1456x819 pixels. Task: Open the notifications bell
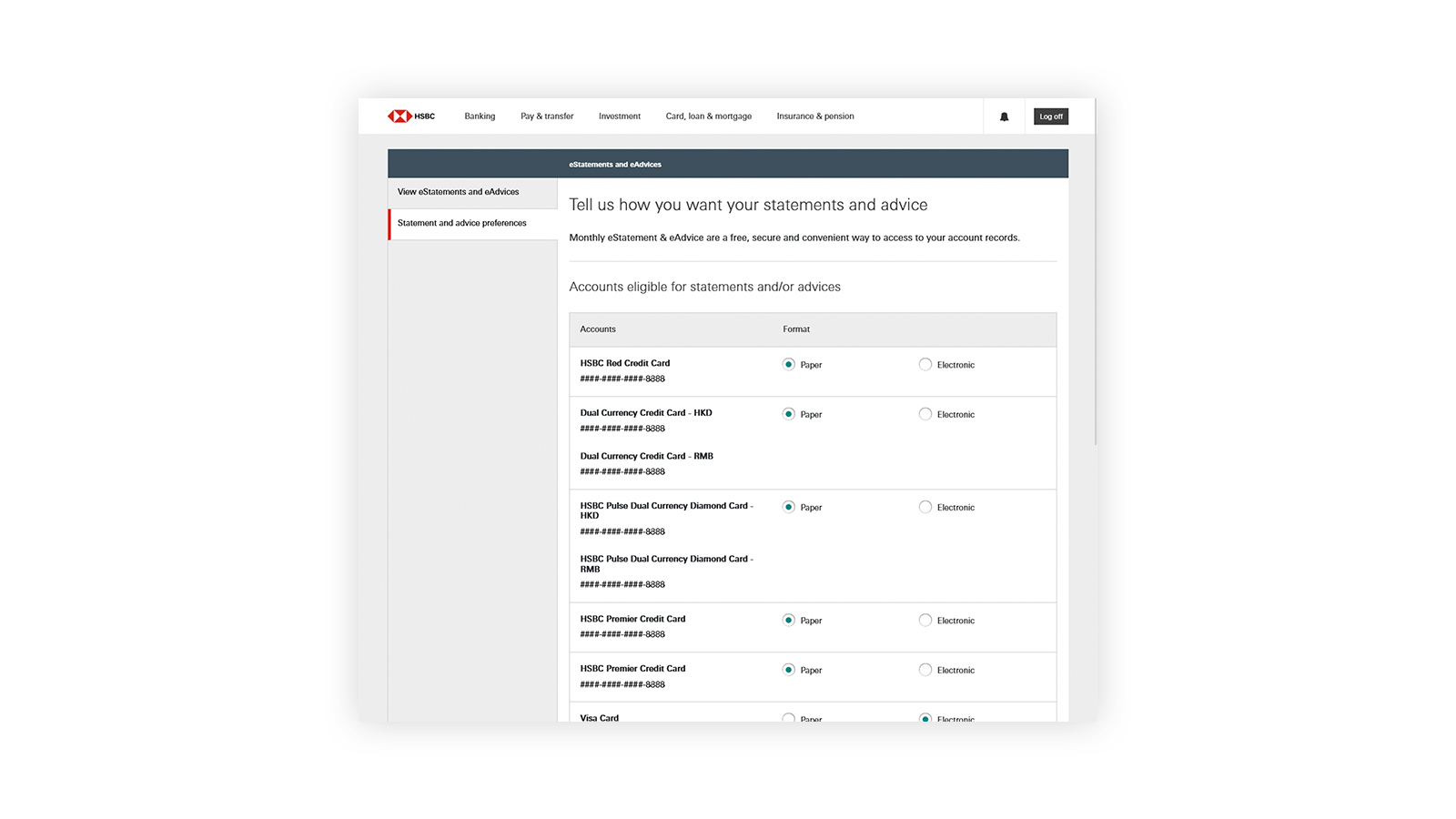coord(1005,116)
